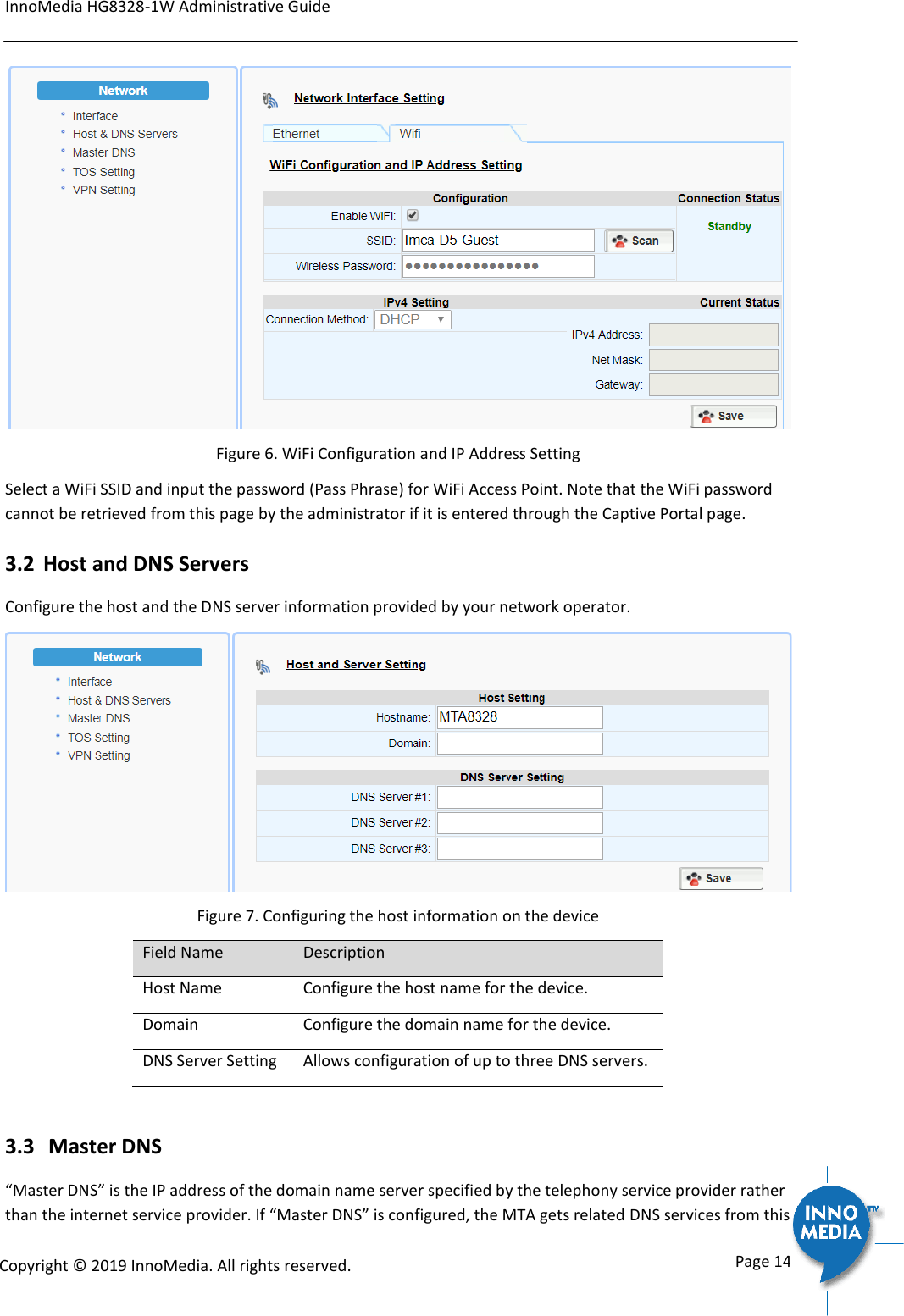Viewport: 904px width, 1316px height.
Task: Click the Save icon on WiFi settings page
Action: (732, 416)
